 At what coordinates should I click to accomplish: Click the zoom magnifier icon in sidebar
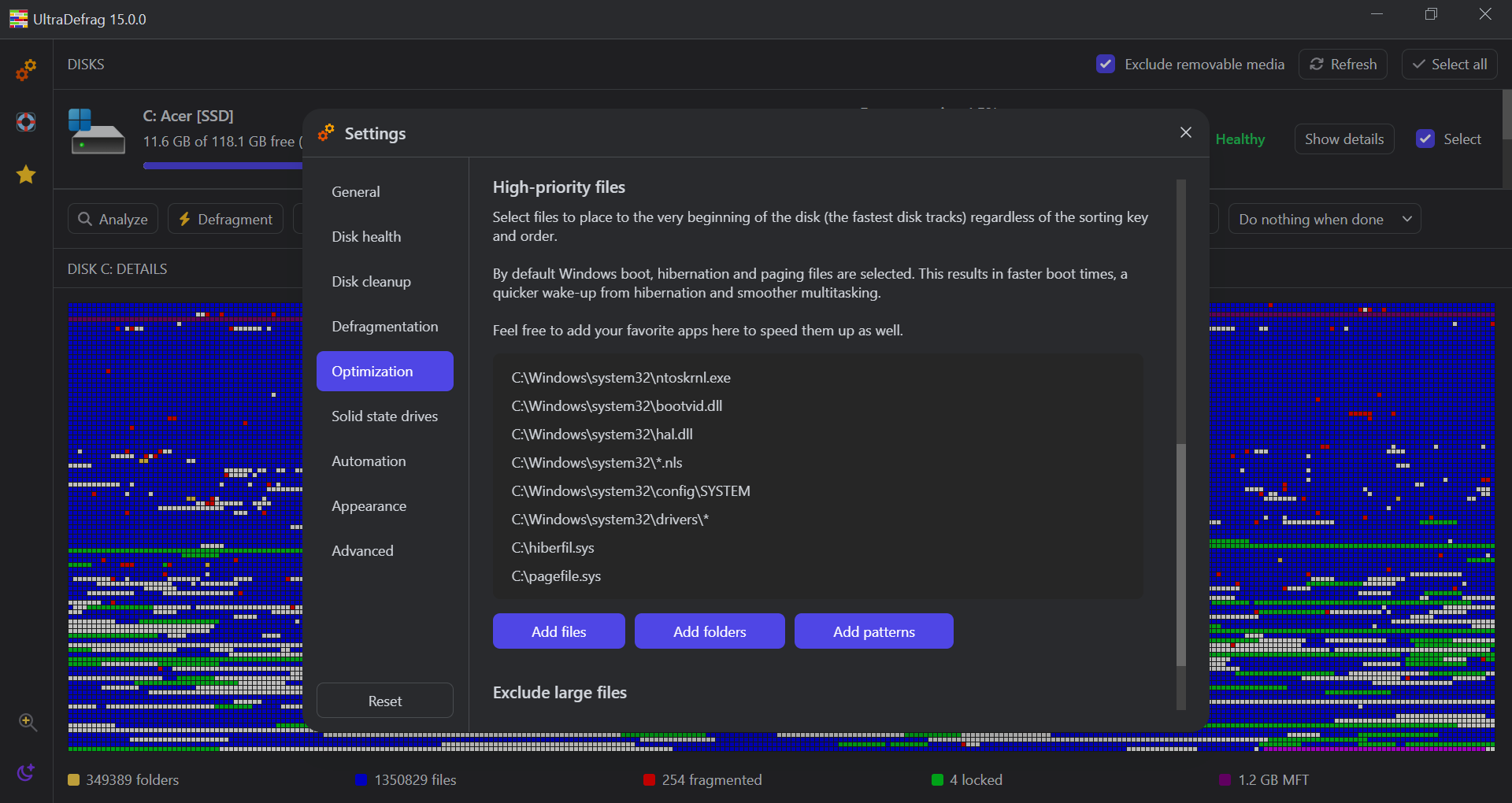click(x=28, y=722)
